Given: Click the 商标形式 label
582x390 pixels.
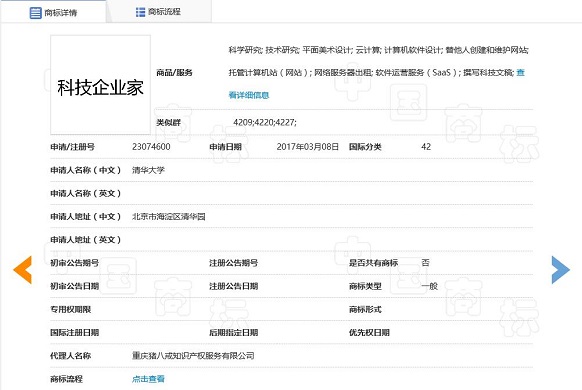Looking at the screenshot, I should [x=365, y=309].
